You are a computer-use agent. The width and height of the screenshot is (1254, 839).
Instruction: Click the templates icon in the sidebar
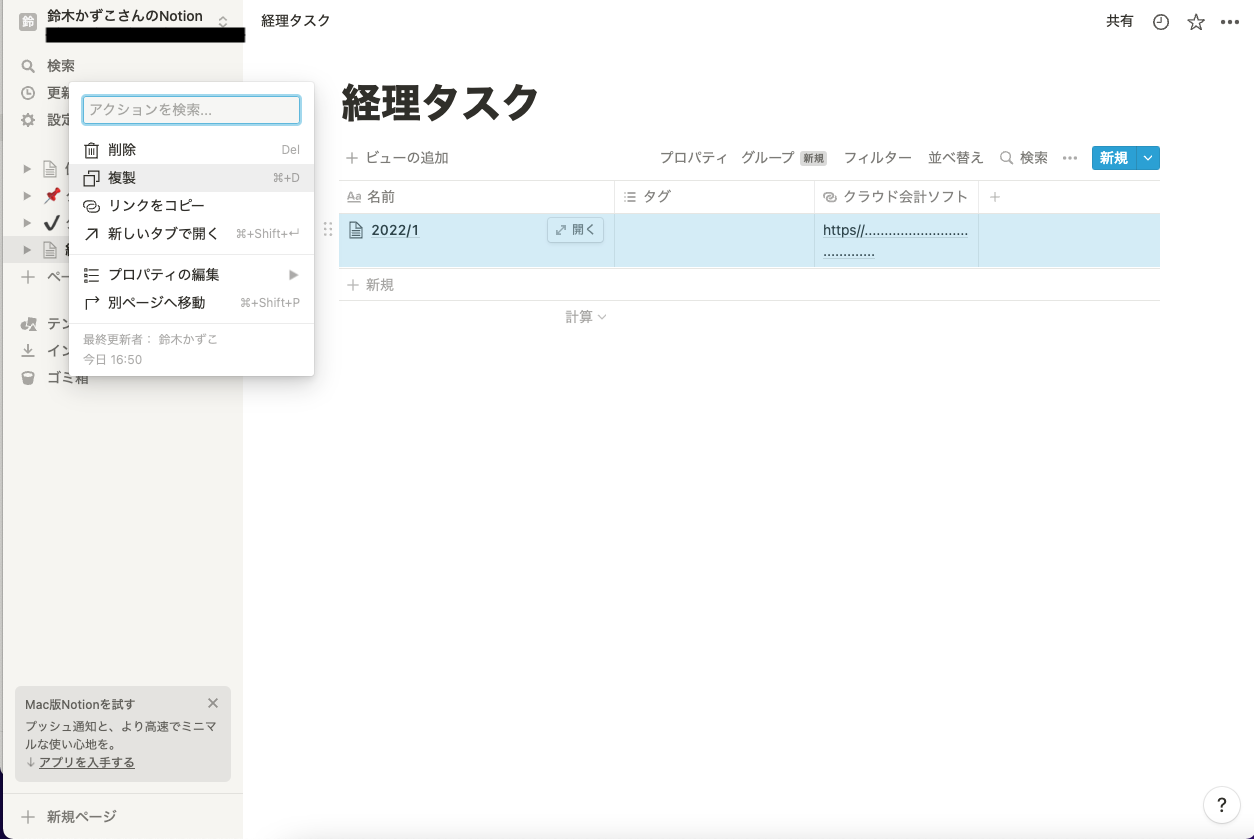point(28,324)
